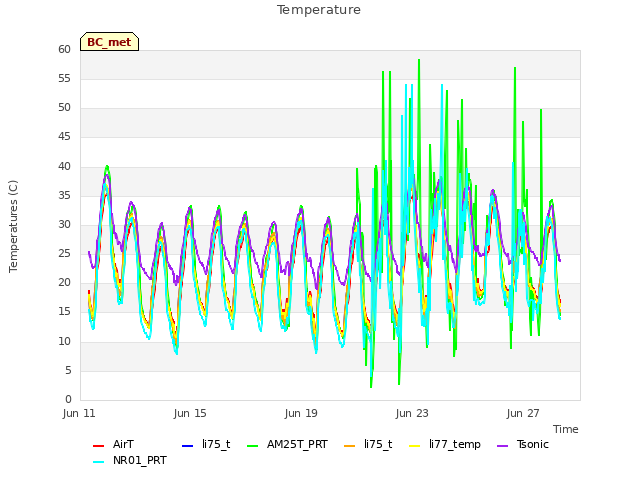This screenshot has height=480, width=640.
Task: Click the blue li75_t legend marker
Action: point(187,446)
